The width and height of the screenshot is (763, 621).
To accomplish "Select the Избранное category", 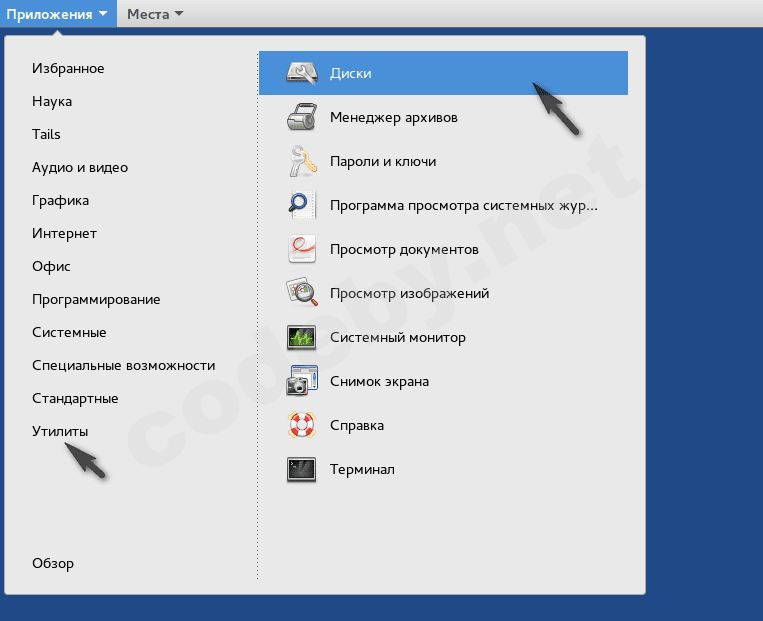I will (68, 69).
